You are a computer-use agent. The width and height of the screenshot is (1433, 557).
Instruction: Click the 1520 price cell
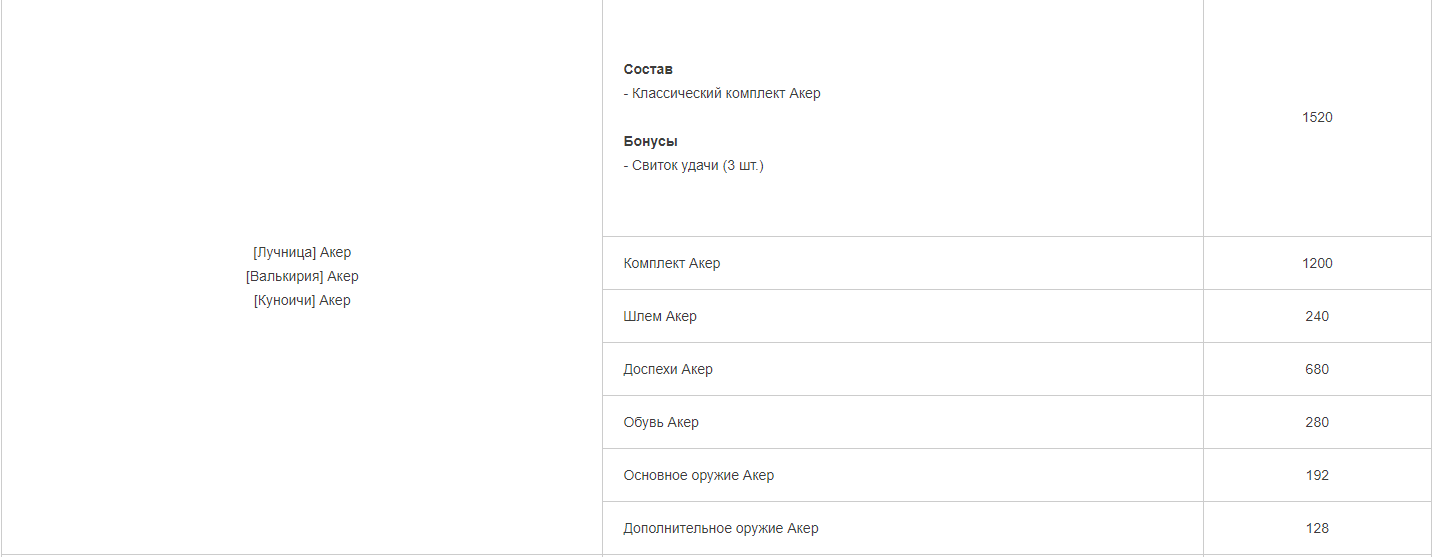pyautogui.click(x=1317, y=117)
